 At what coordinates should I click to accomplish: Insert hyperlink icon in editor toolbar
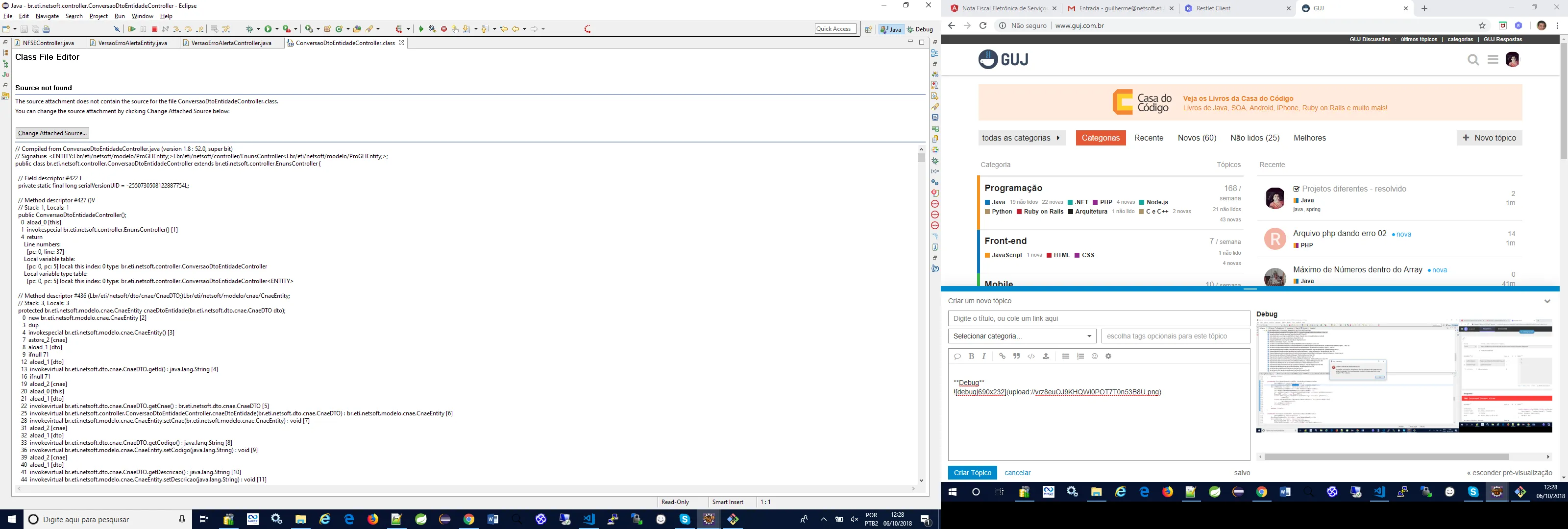pos(1002,356)
